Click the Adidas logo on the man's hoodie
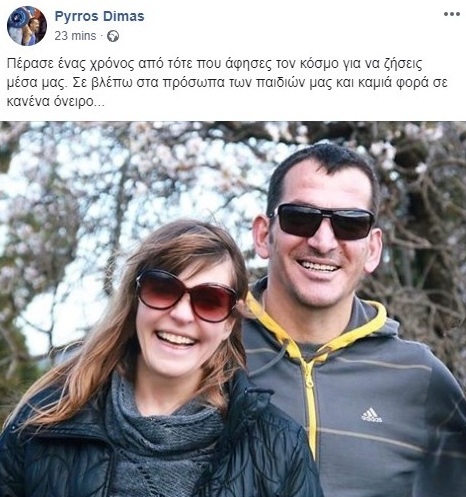 (x=372, y=416)
